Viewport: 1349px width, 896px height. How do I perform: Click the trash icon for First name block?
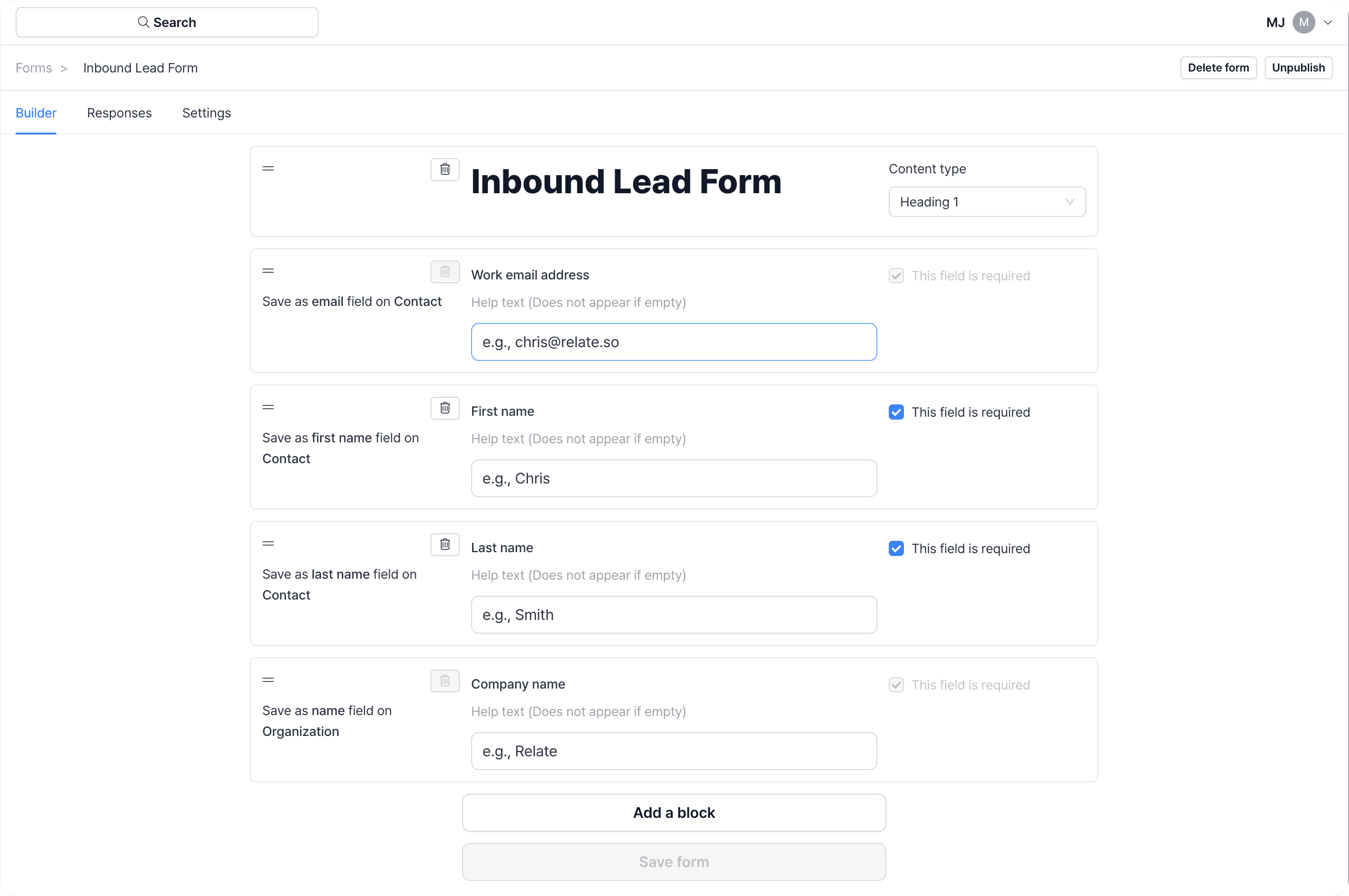coord(445,408)
